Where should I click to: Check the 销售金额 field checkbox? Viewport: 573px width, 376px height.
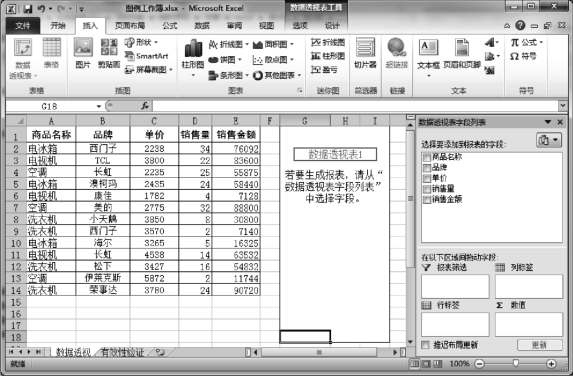(426, 200)
